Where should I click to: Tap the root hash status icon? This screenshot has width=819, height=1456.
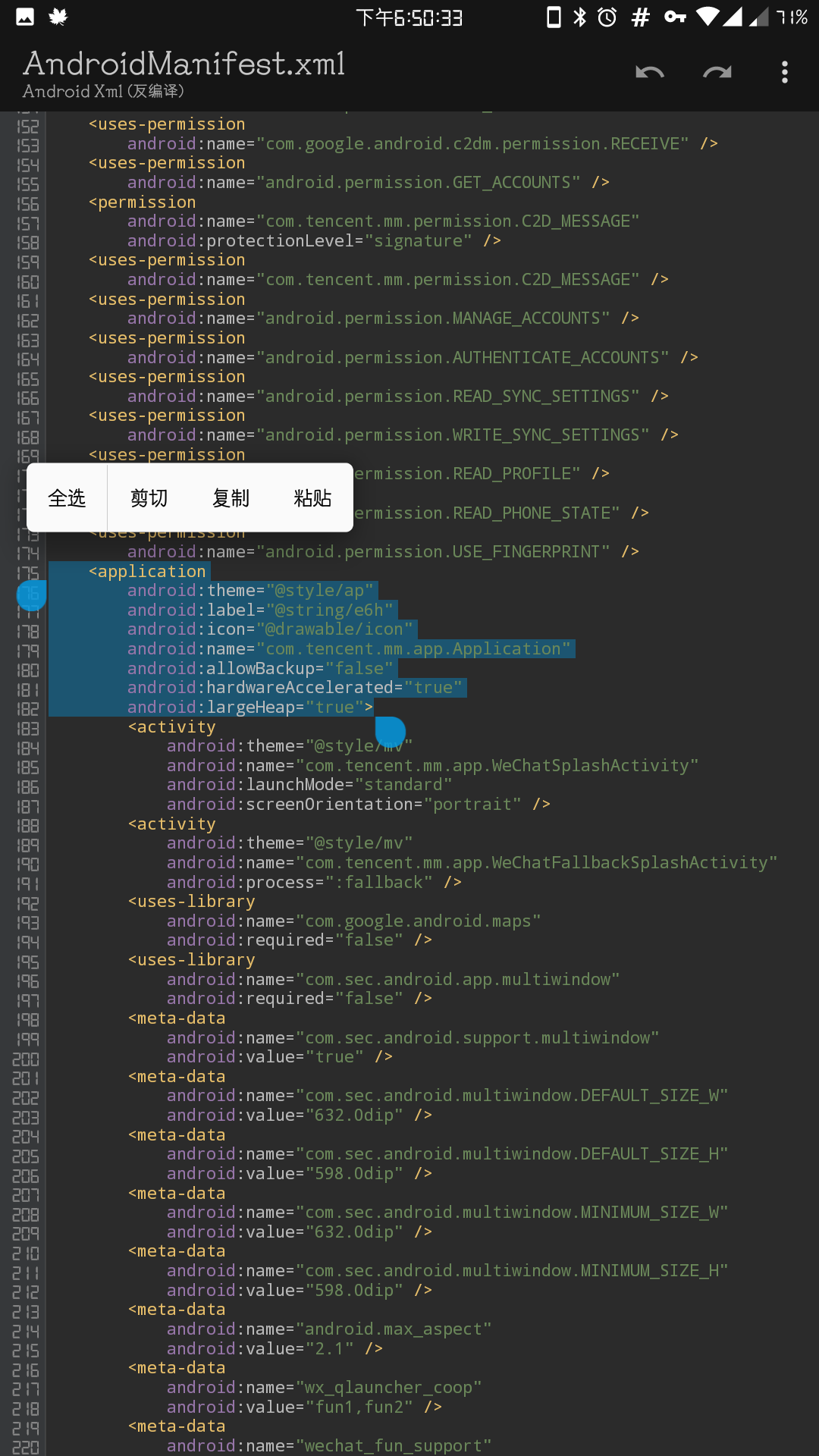coord(641,17)
